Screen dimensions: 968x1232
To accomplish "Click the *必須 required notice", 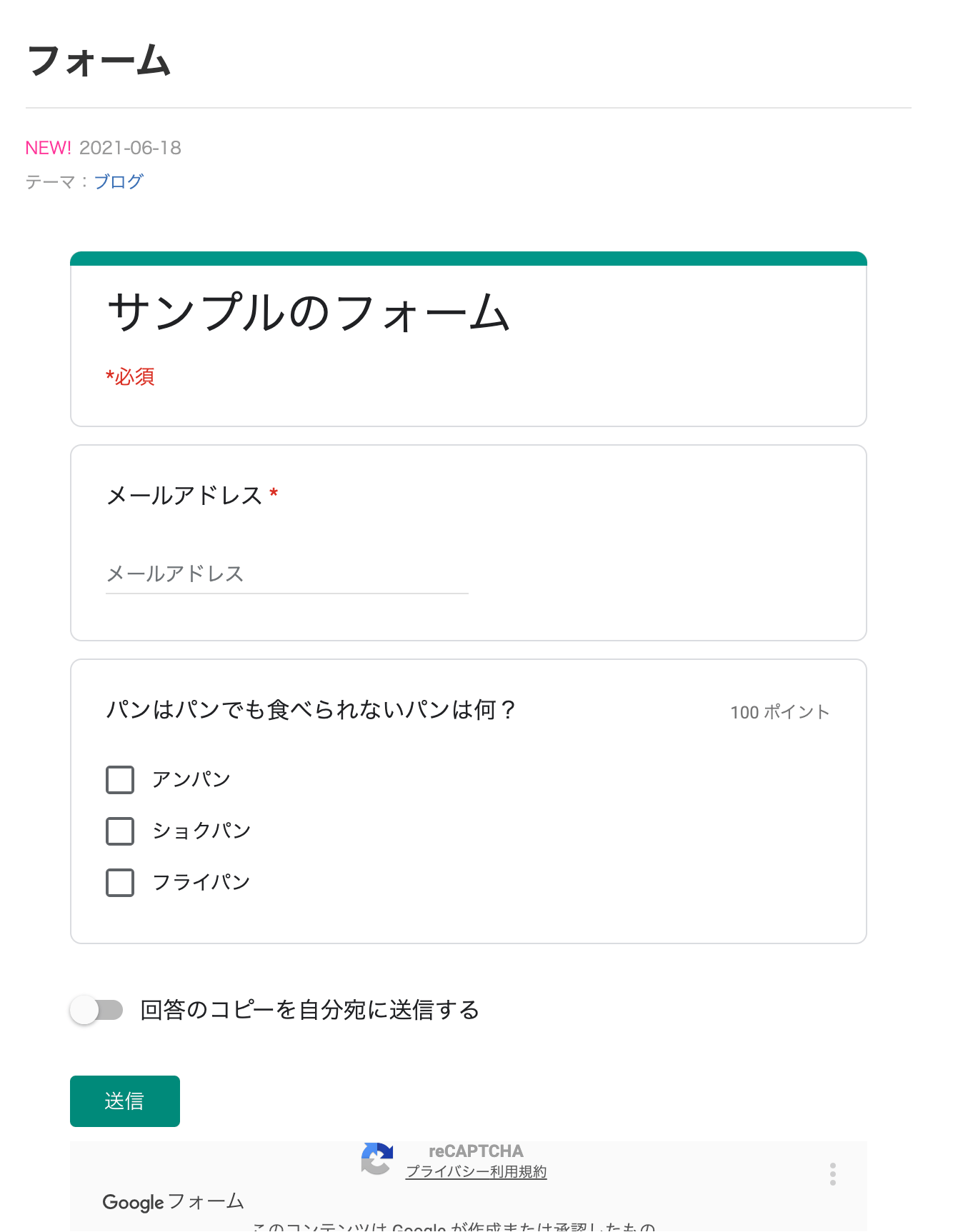I will (130, 377).
